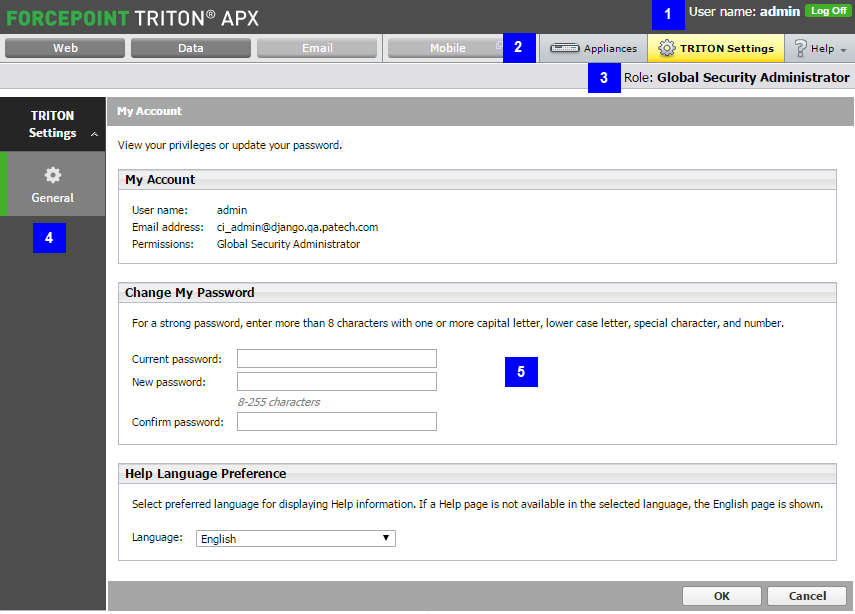Click the Cancel button
Image resolution: width=855 pixels, height=614 pixels.
[807, 595]
